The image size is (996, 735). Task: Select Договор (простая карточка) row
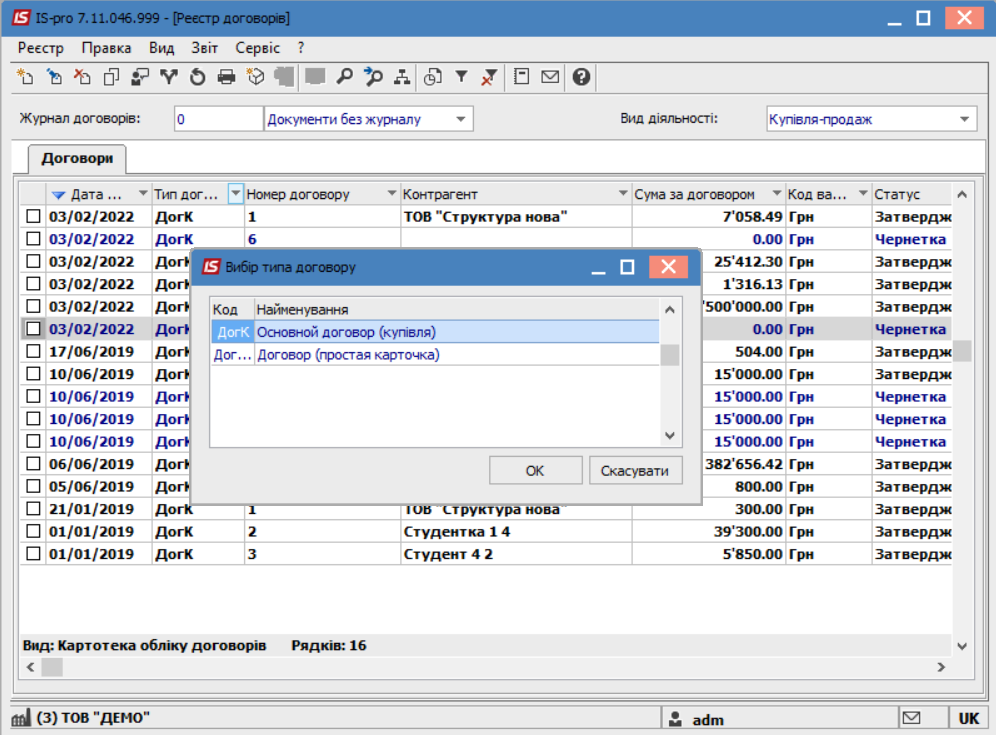[435, 354]
